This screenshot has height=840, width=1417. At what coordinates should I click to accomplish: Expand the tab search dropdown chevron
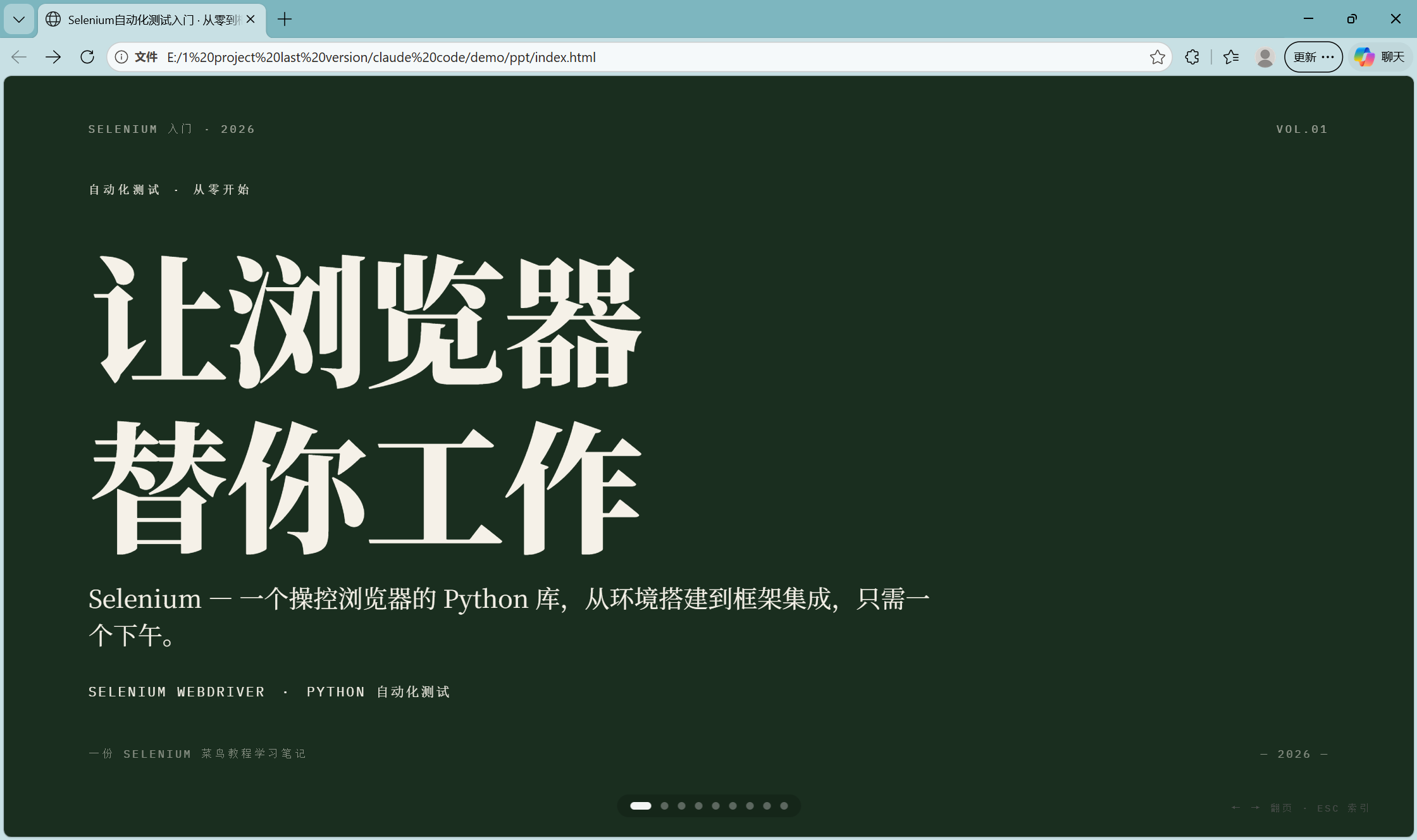point(19,20)
